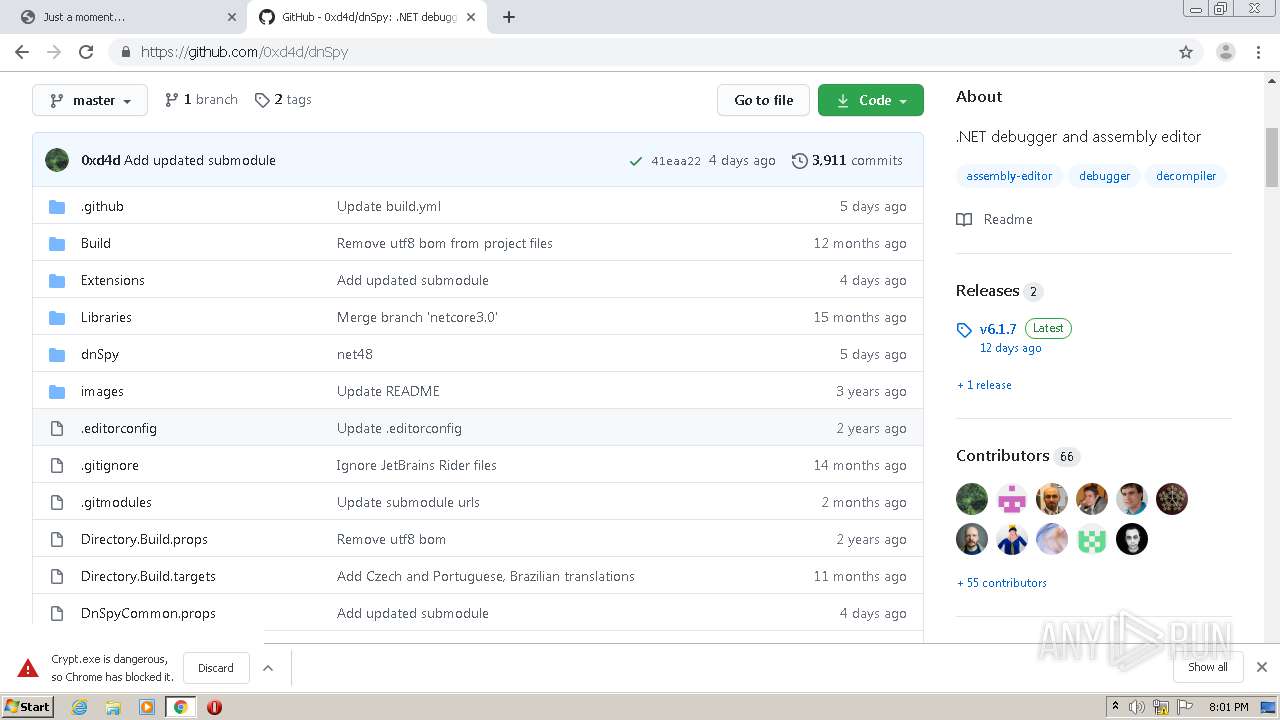Open the images folder

102,391
